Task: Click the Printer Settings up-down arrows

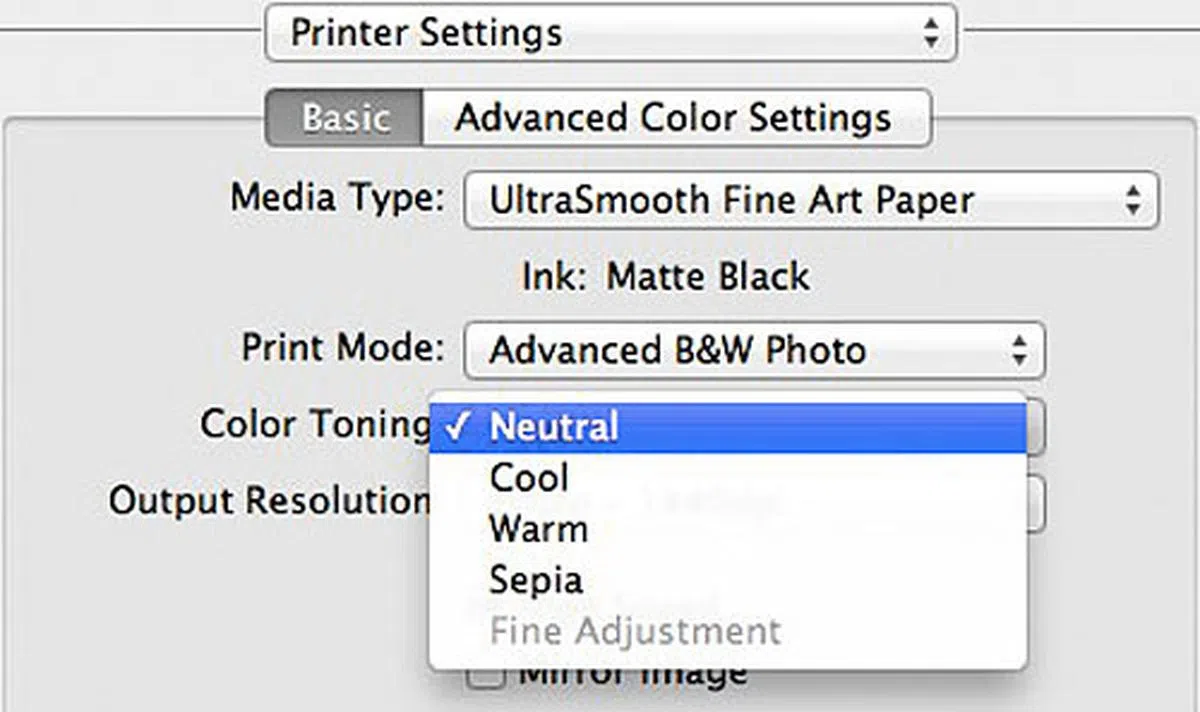Action: (930, 34)
